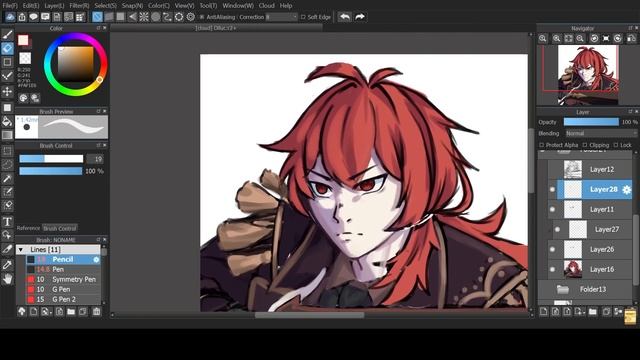Viewport: 640px width, 360px height.
Task: Hide Layer28 visibility dot
Action: coord(552,189)
